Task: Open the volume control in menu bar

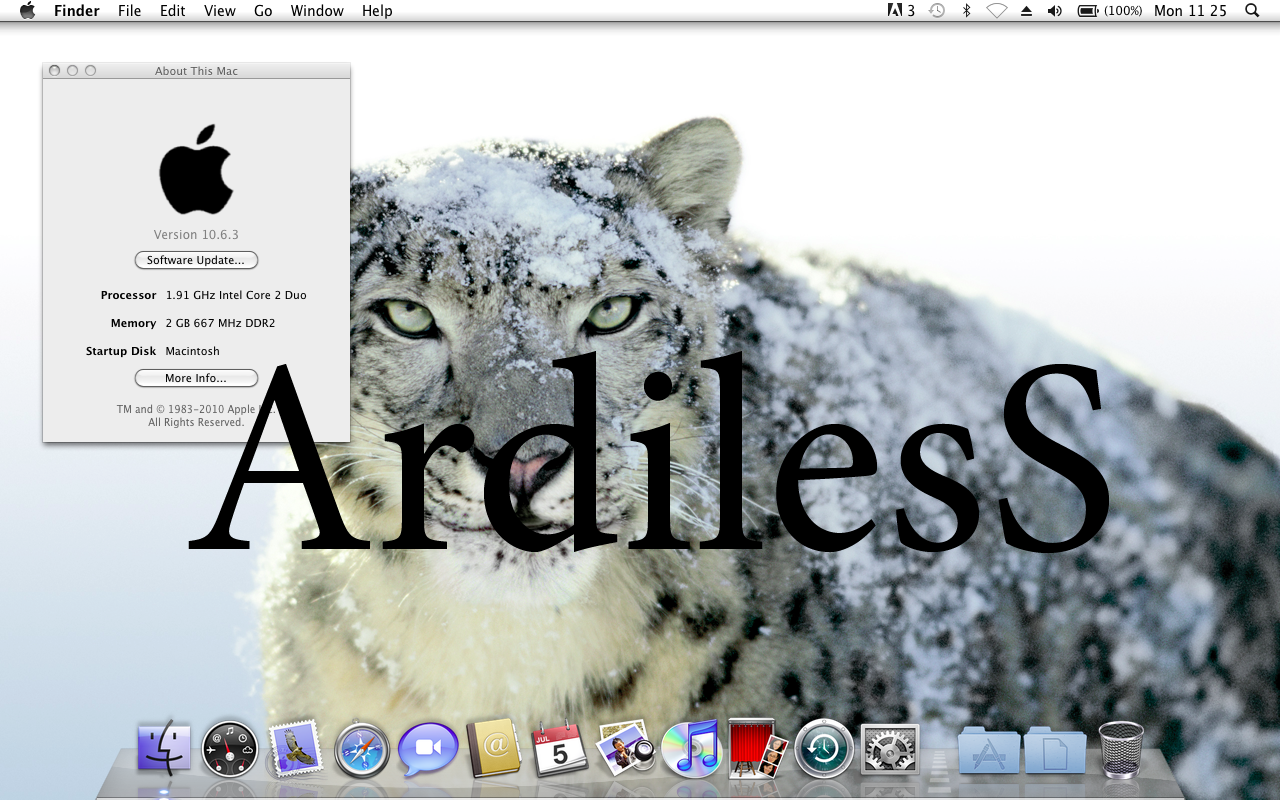Action: (x=1055, y=11)
